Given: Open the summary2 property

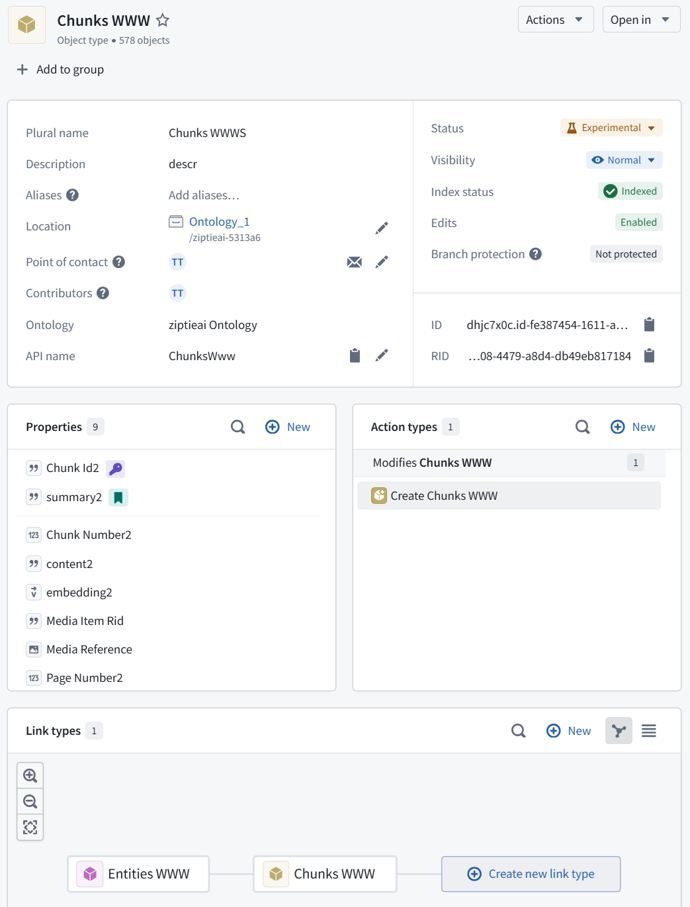Looking at the screenshot, I should click(x=74, y=497).
